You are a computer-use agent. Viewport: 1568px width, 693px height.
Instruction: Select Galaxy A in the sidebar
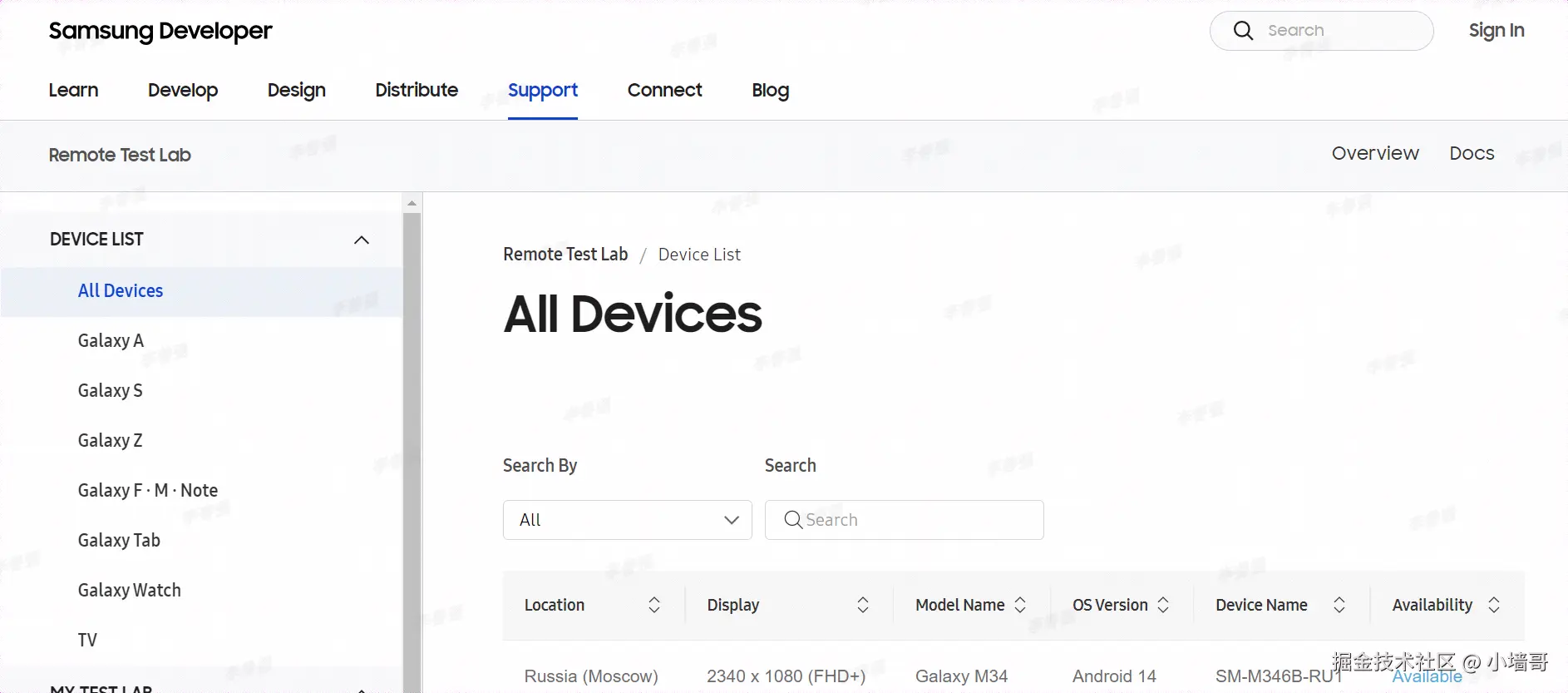click(x=111, y=341)
